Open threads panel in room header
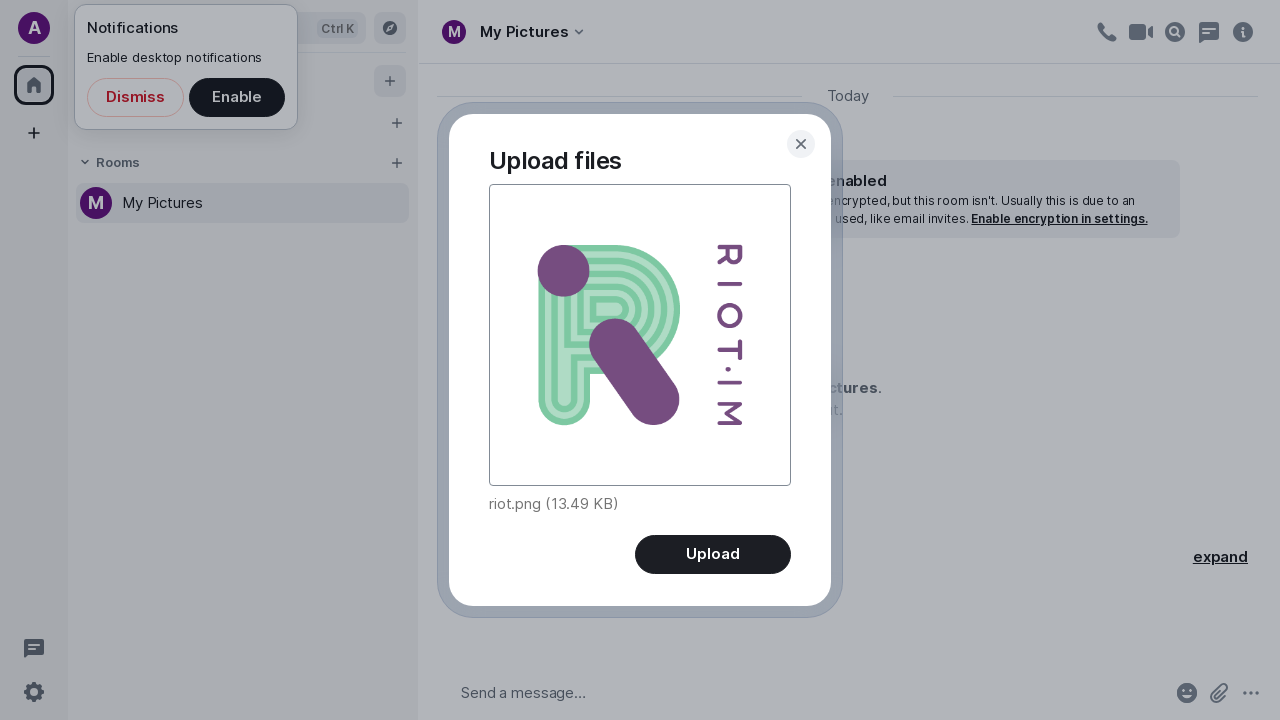This screenshot has width=1280, height=720. click(x=1209, y=32)
